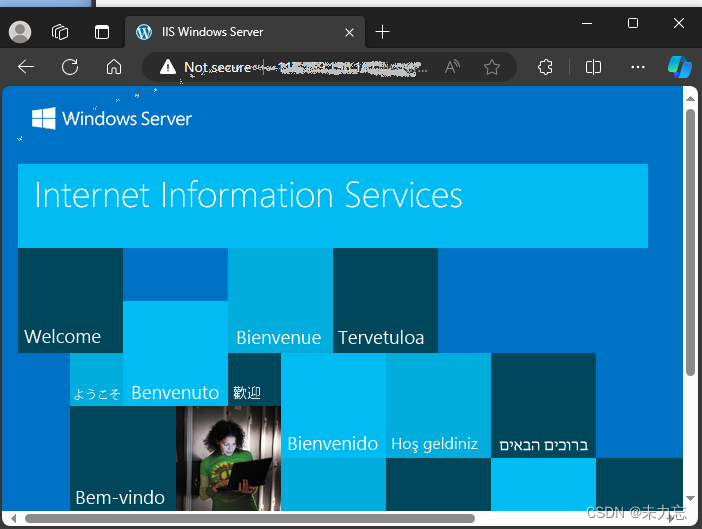Open the tab actions menu icon
702x529 pixels.
pos(102,32)
